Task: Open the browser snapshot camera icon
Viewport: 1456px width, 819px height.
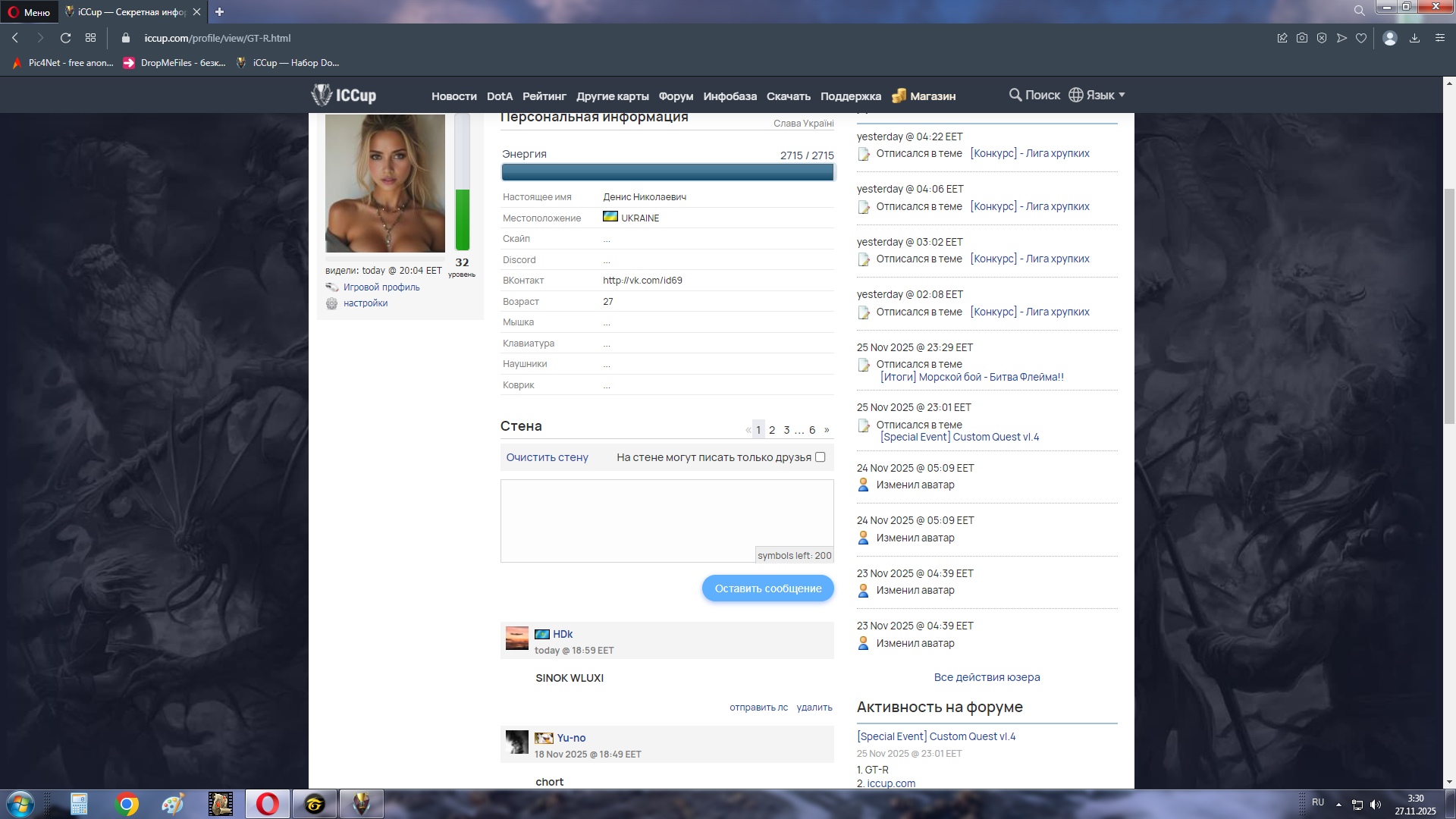Action: point(1302,38)
